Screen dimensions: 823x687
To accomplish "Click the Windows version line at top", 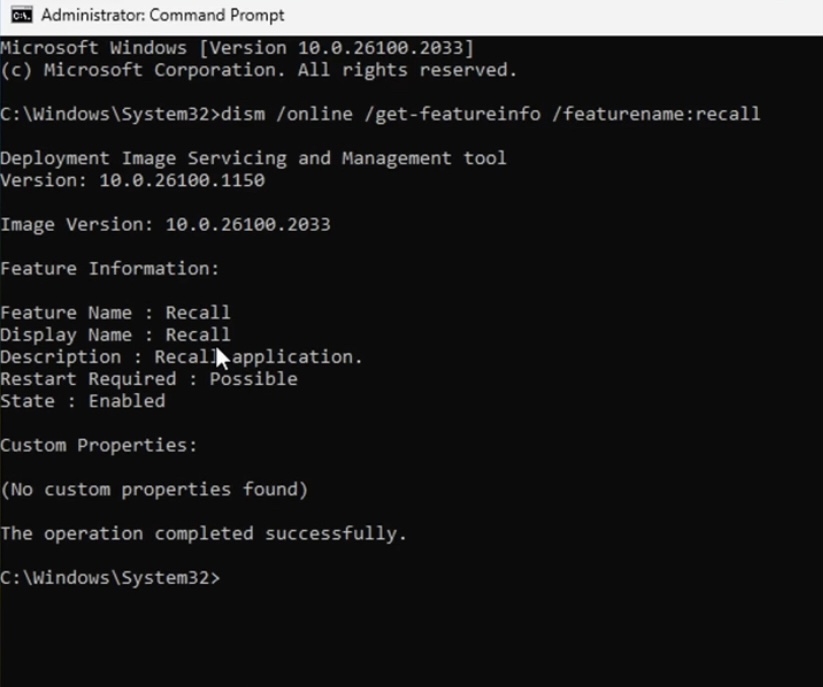I will click(237, 48).
